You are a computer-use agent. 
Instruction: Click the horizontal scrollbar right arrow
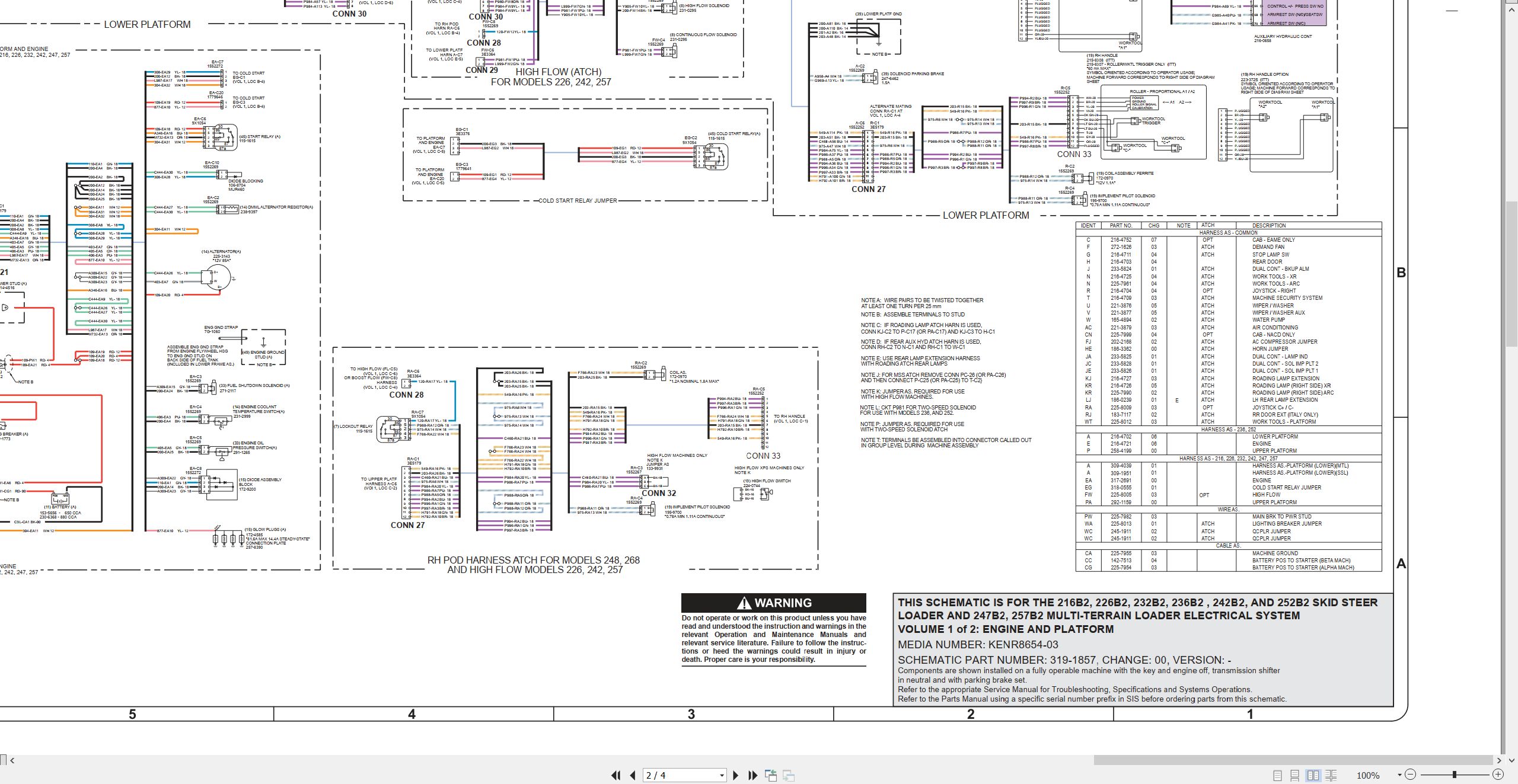[x=1500, y=760]
